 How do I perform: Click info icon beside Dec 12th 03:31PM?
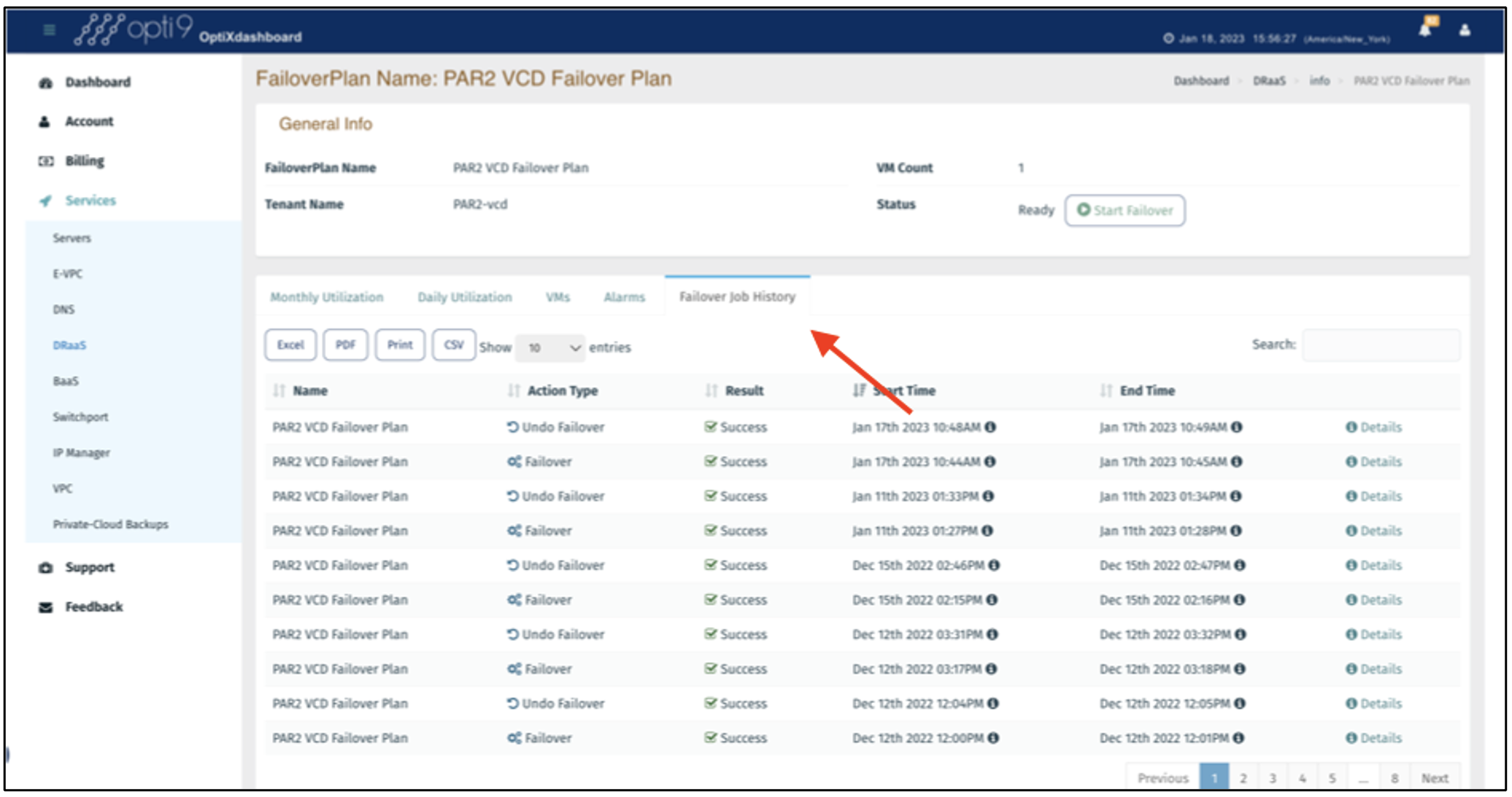992,634
